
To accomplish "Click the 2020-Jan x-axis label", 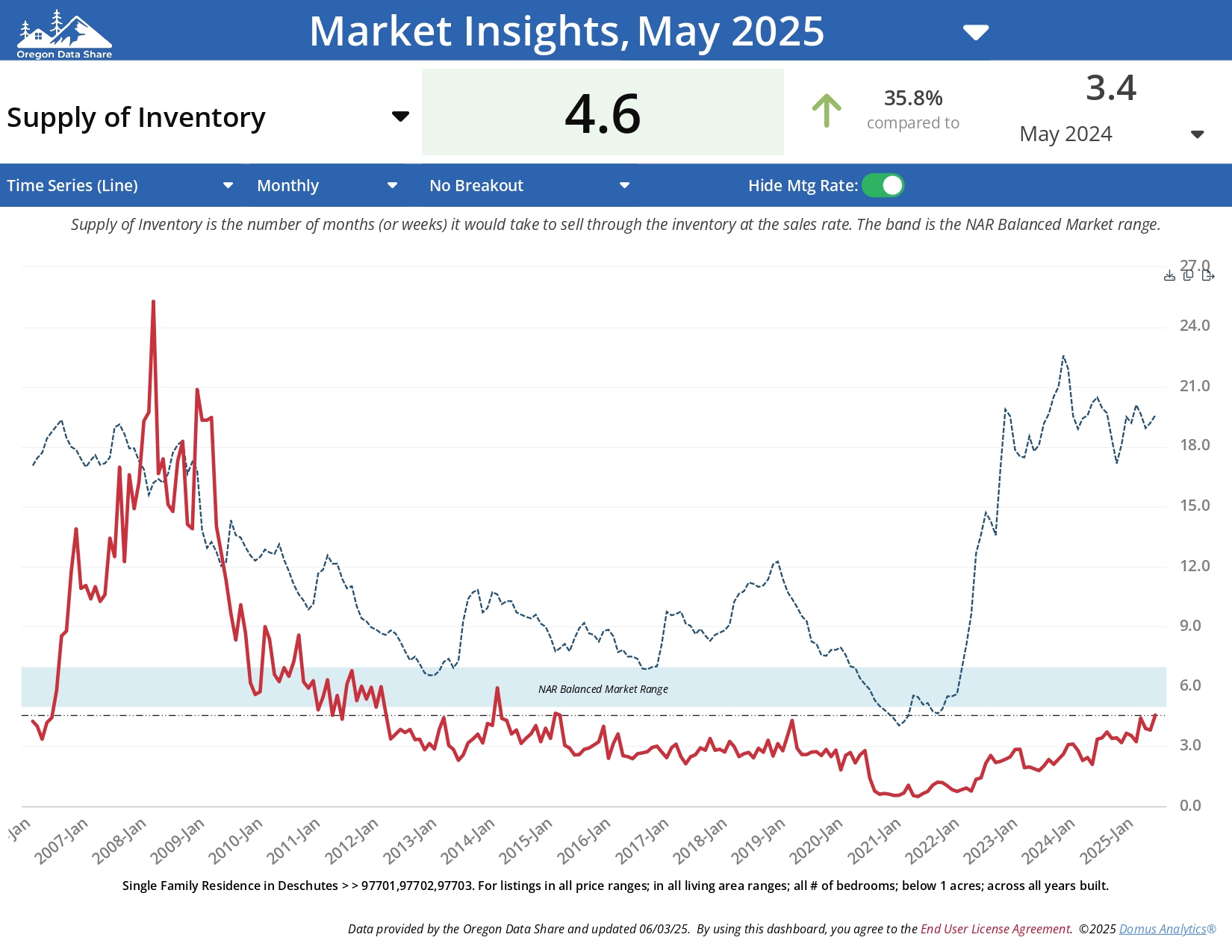I will pos(816,841).
